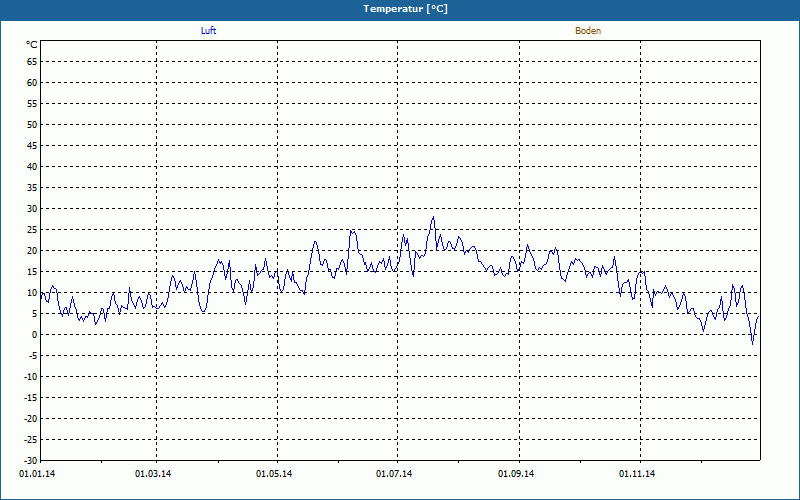Select the 01.05.14 date axis label
Image resolution: width=800 pixels, height=500 pixels.
tap(274, 474)
